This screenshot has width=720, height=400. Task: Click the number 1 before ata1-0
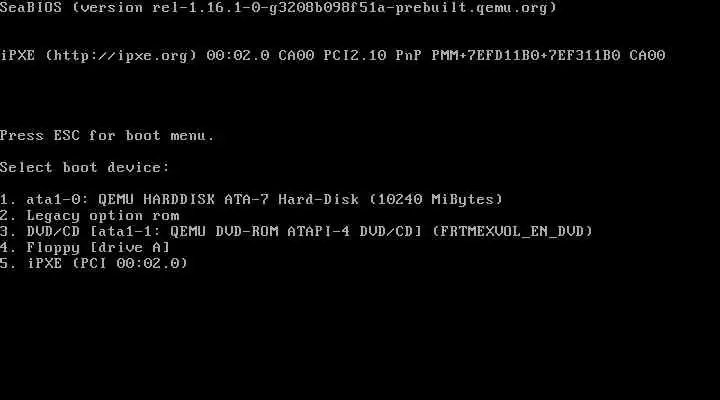pyautogui.click(x=4, y=199)
